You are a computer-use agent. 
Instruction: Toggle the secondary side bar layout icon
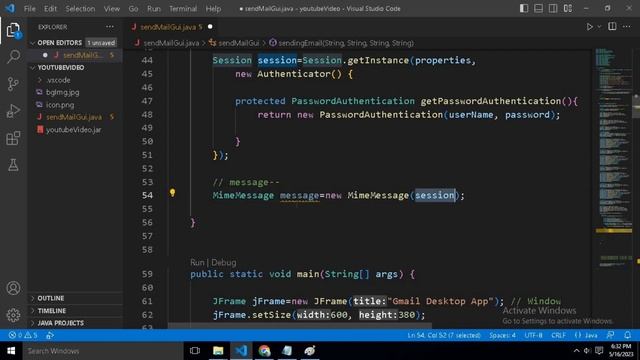pos(553,9)
